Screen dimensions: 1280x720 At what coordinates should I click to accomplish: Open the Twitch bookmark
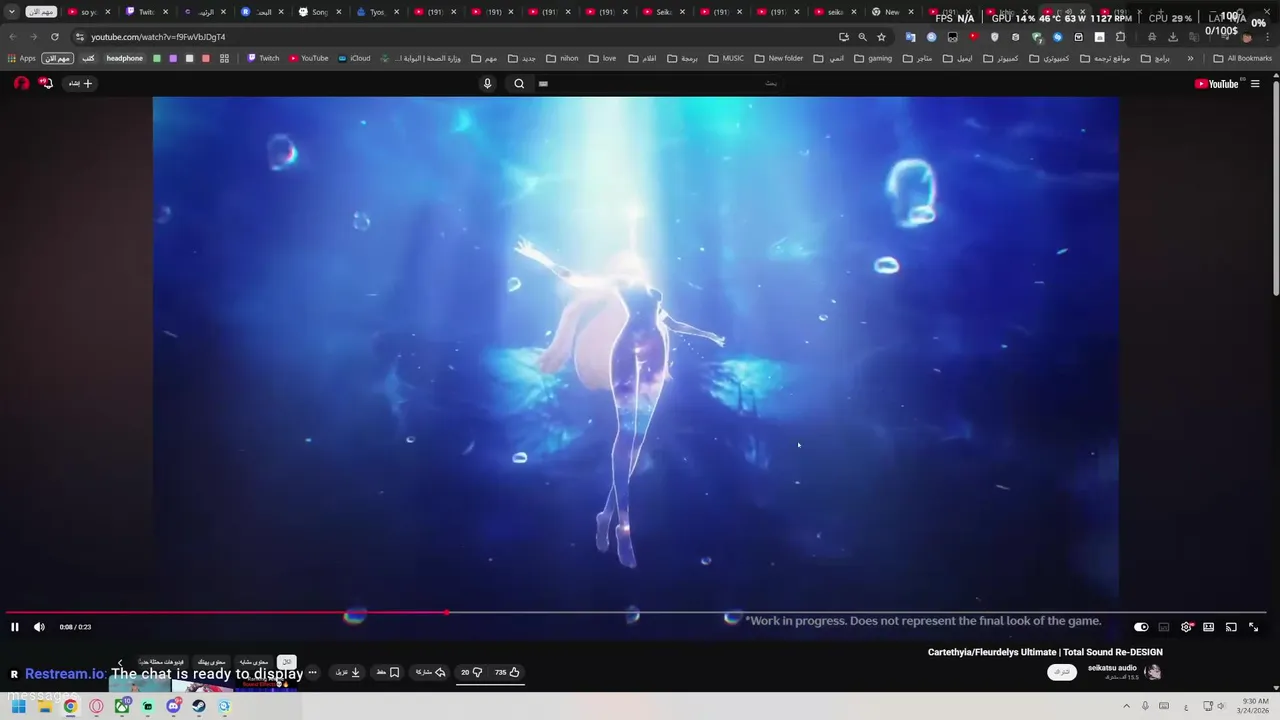263,58
